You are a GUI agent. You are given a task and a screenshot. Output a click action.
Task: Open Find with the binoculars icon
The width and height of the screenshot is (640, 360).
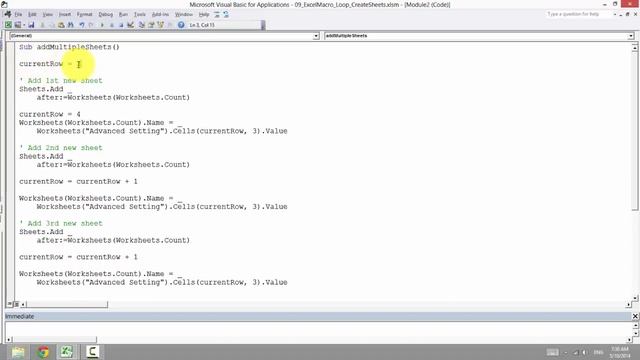click(x=71, y=25)
